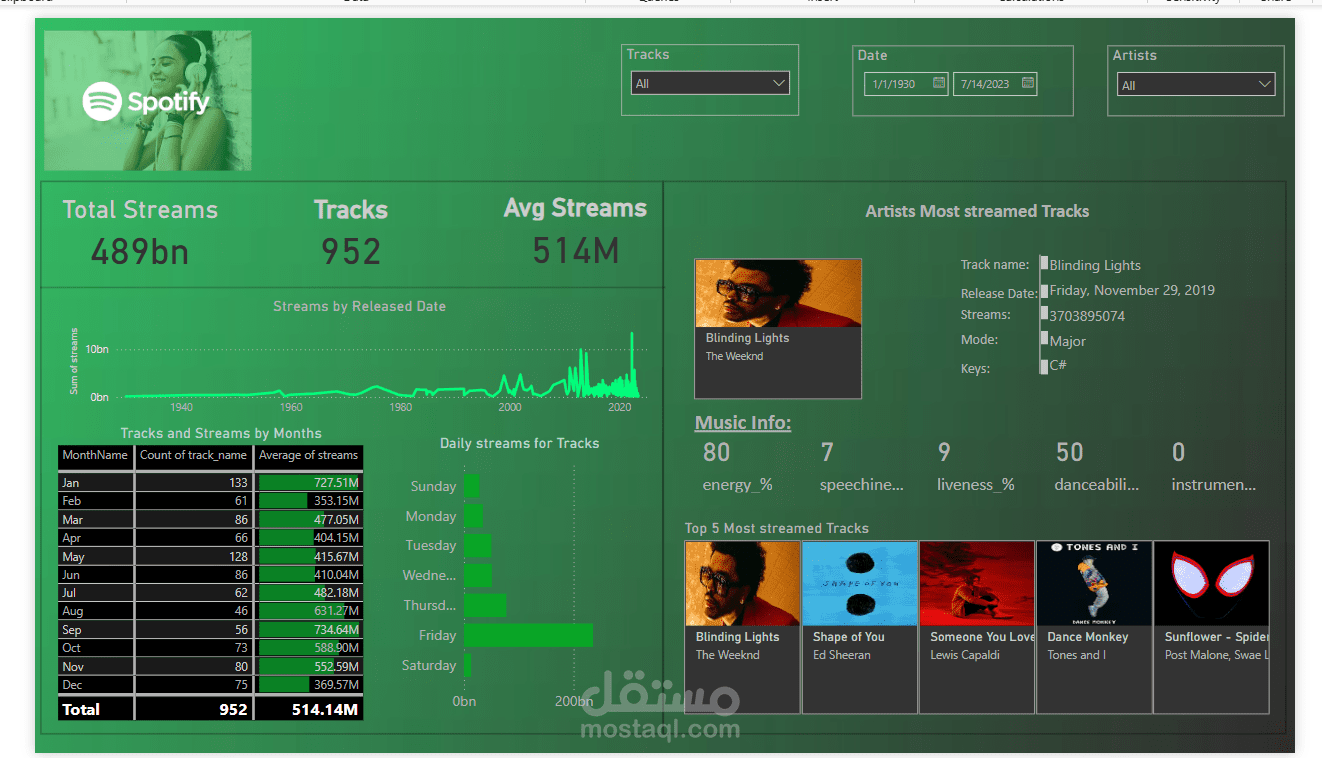Open the Artists slicer dropdown
Screen dimensions: 1322x758
[x=1196, y=85]
